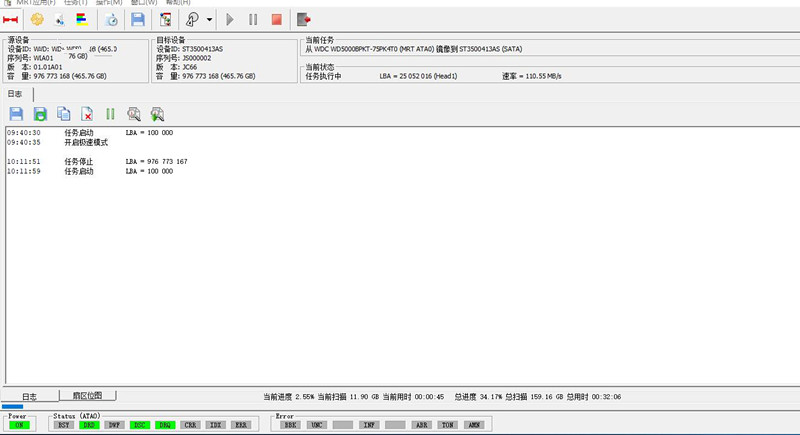
Task: Open the MRT应用(F) menu
Action: coord(36,3)
